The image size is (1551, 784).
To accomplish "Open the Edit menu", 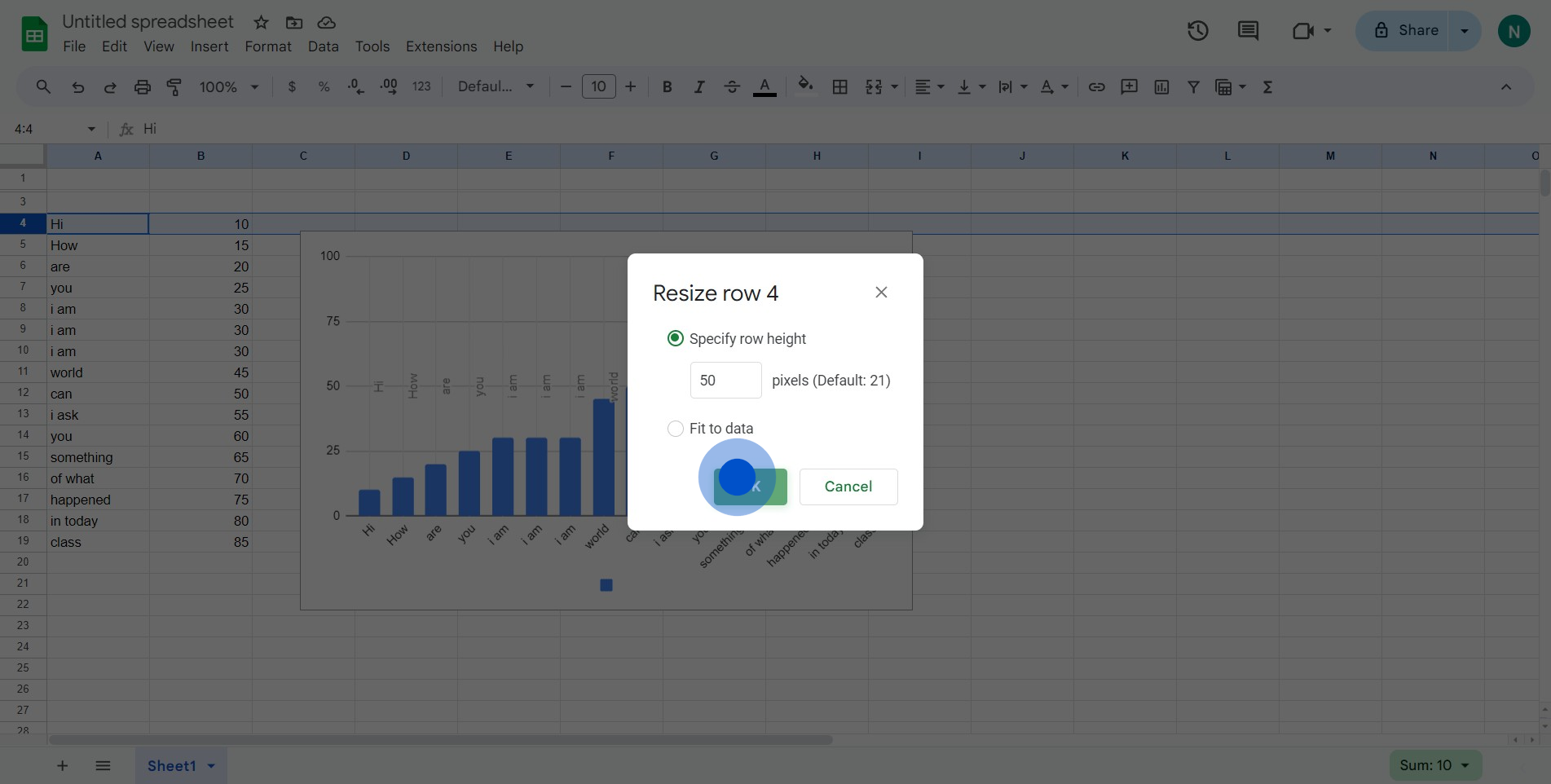I will (x=114, y=46).
